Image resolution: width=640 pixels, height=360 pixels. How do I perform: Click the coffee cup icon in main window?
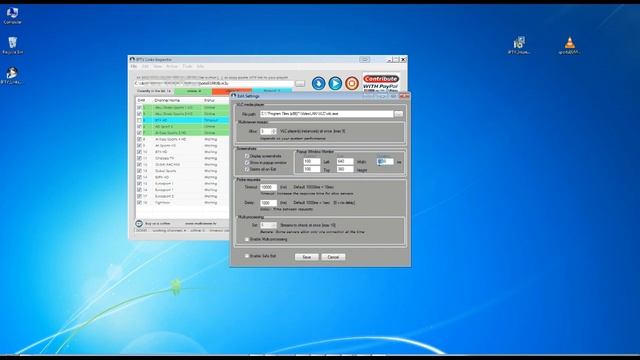[139, 223]
